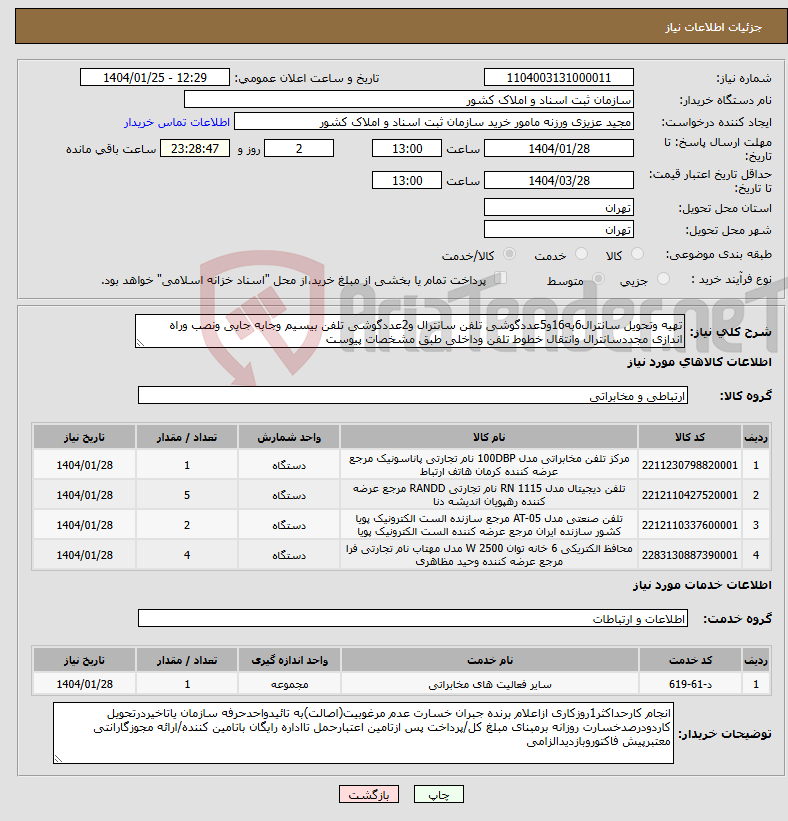Screen dimensions: 788x821
Task: Click the delivery province field تهران
Action: tap(559, 207)
